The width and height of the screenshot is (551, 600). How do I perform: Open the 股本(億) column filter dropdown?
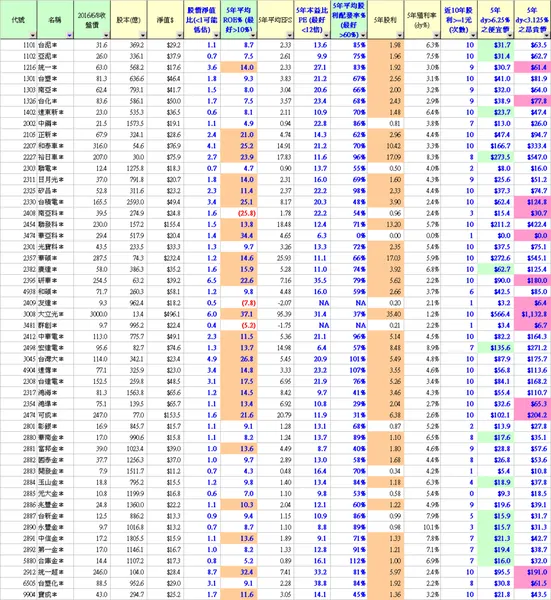(x=143, y=36)
